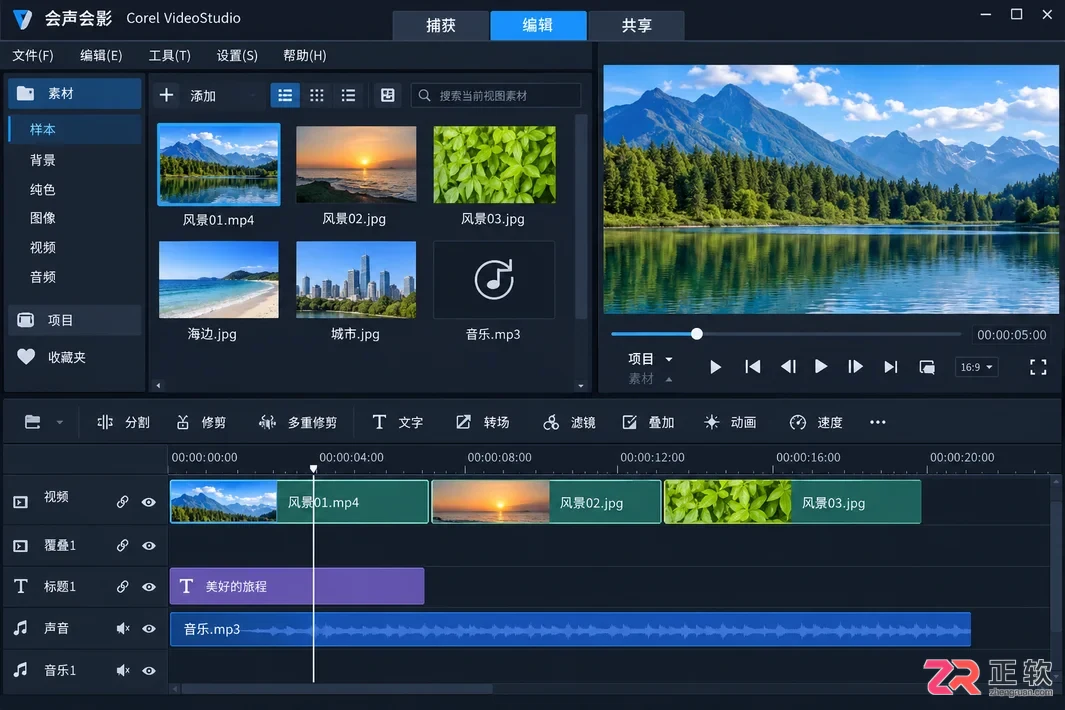Toggle visibility of the 标题1 track

coord(149,587)
